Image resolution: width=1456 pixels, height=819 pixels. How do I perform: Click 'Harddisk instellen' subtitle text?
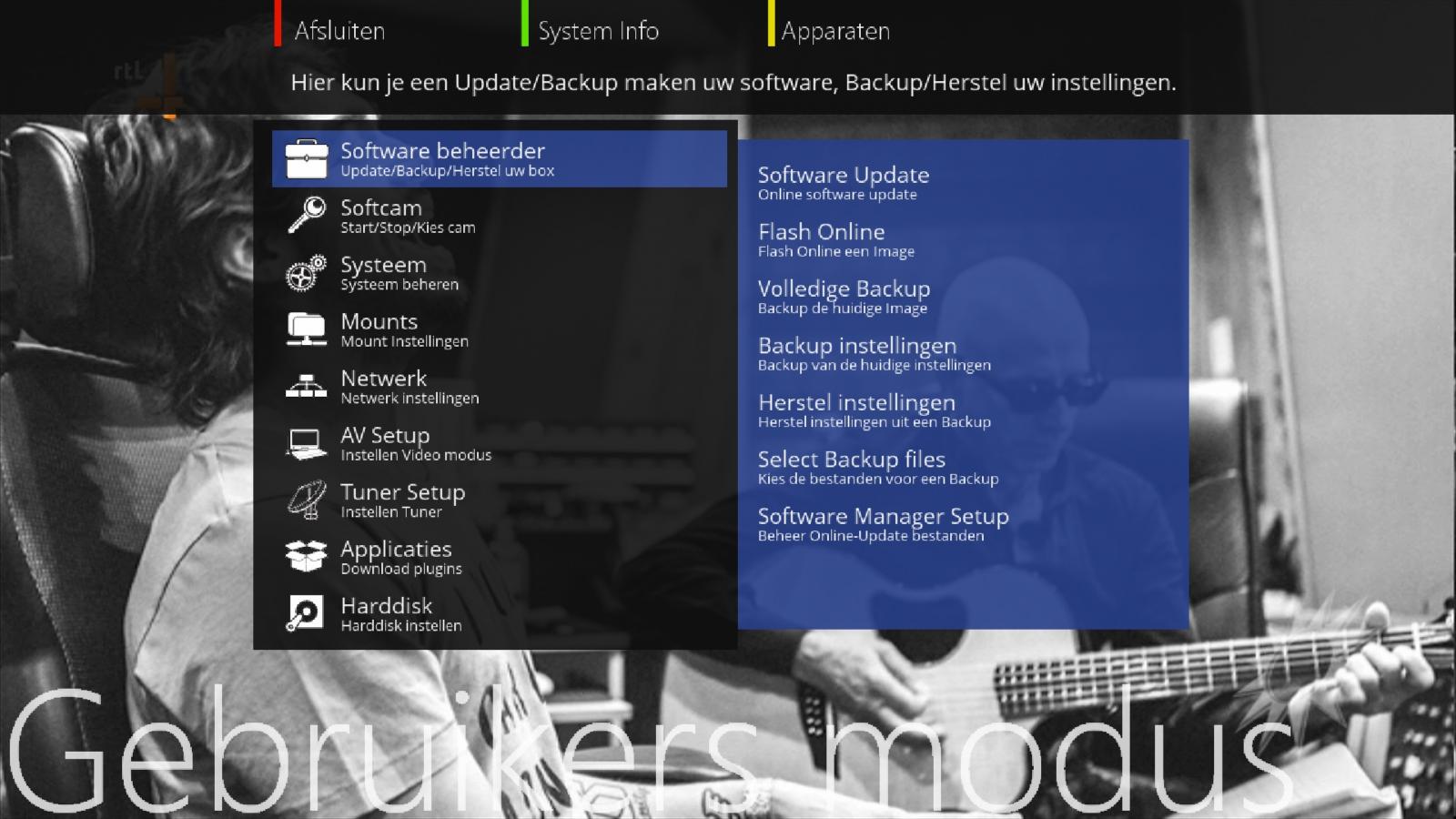coord(400,626)
